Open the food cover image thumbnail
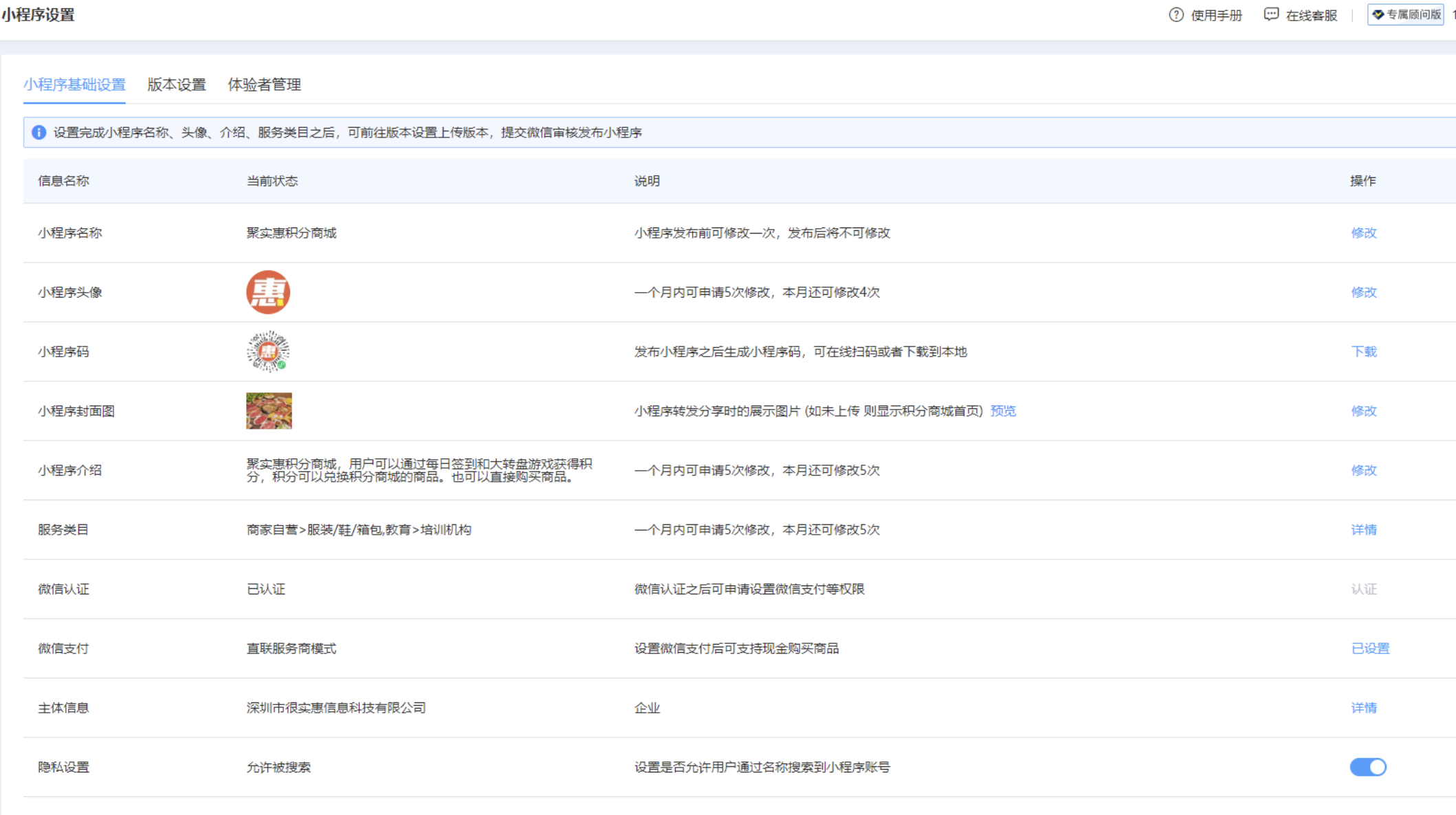 tap(269, 411)
